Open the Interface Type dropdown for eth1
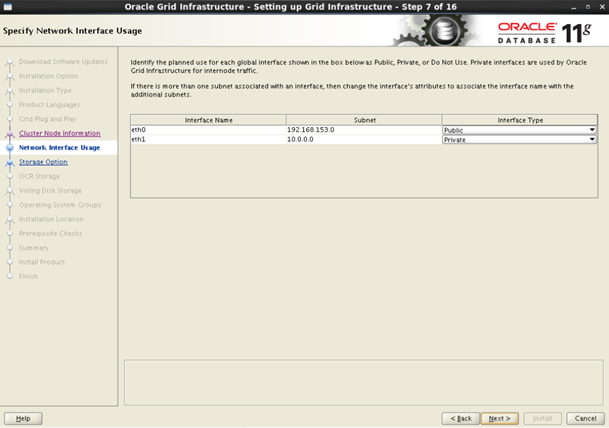609x428 pixels. [x=519, y=139]
